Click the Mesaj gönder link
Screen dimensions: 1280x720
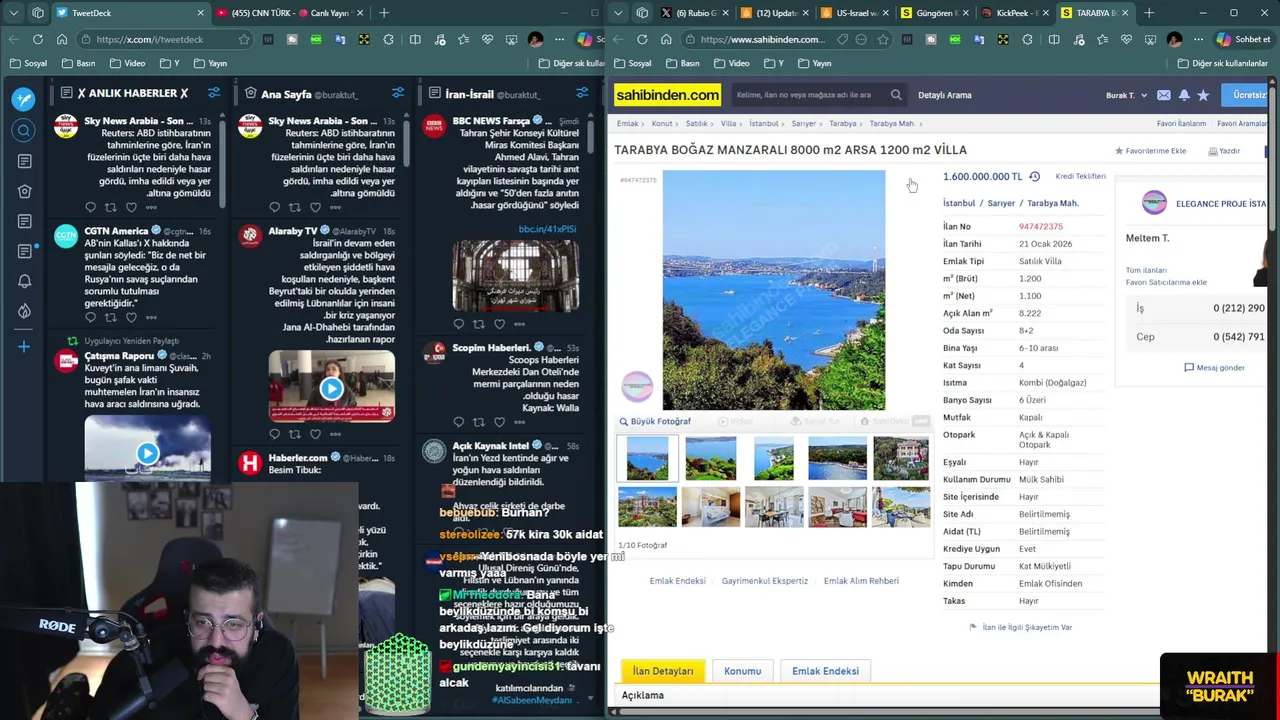tap(1215, 367)
